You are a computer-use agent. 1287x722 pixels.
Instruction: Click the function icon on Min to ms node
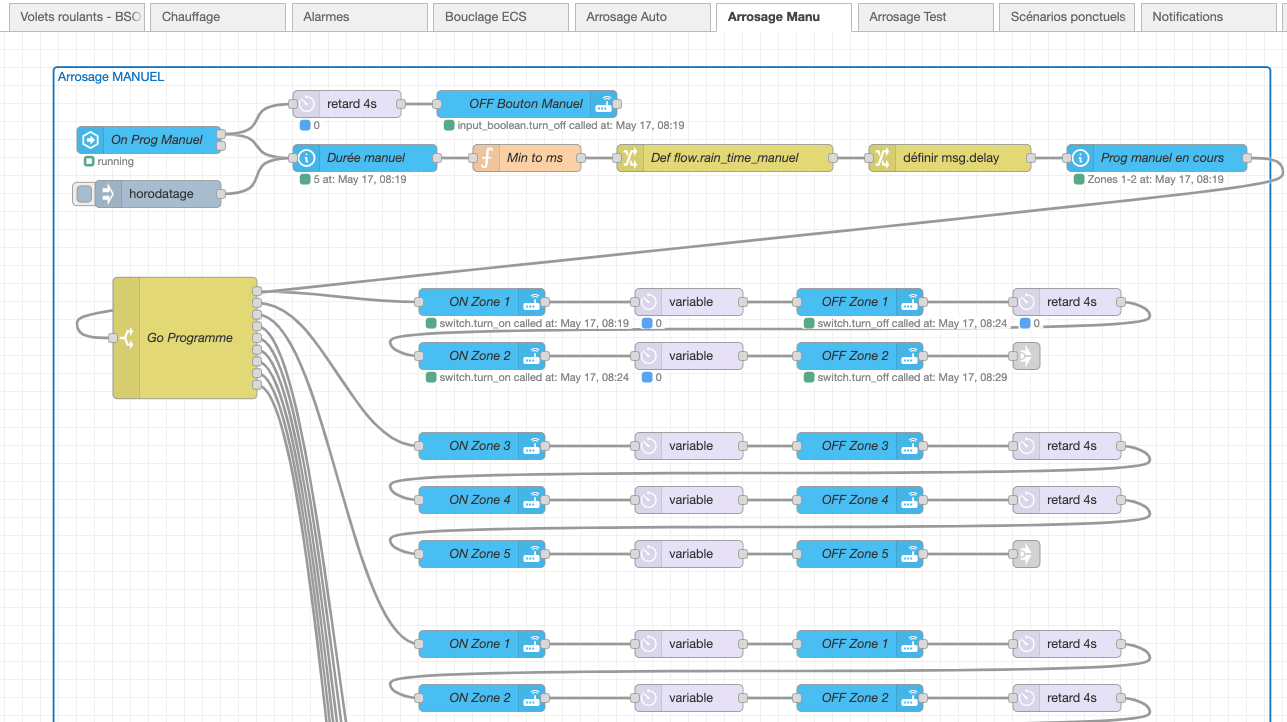point(486,158)
